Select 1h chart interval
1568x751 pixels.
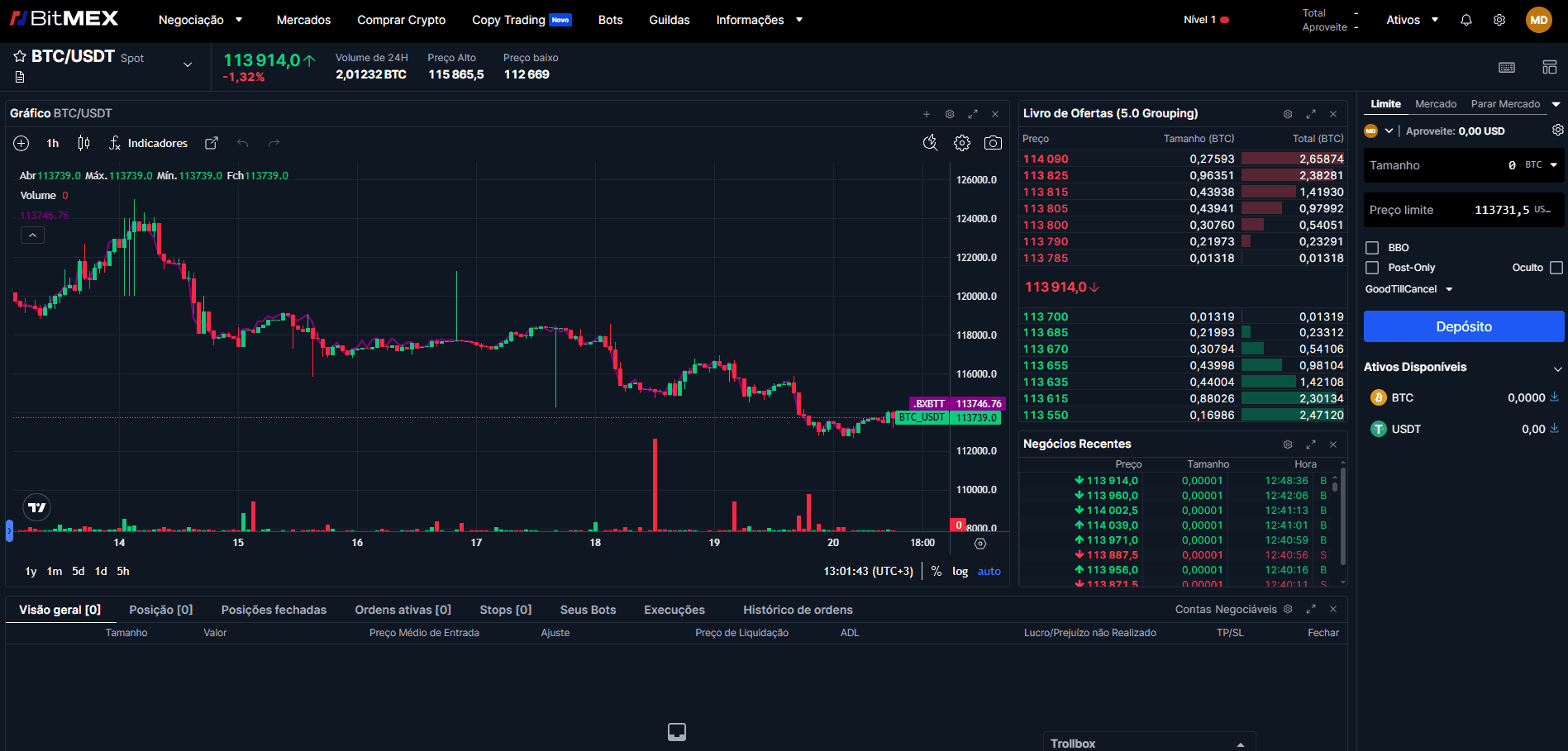pos(52,143)
